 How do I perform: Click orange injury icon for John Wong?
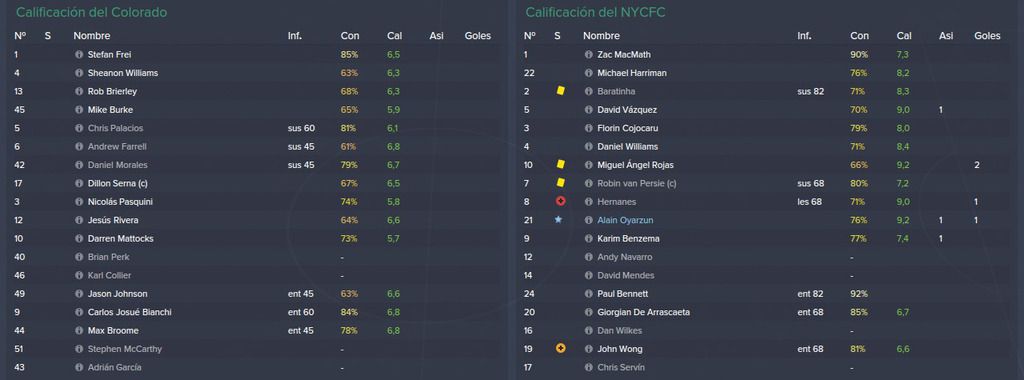click(x=560, y=349)
